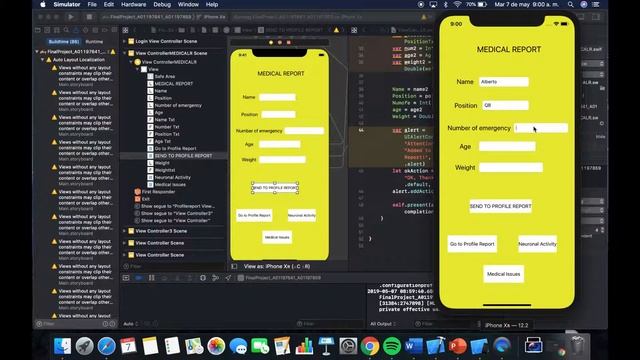The width and height of the screenshot is (640, 360).
Task: Open the Hardware menu
Action: (133, 4)
